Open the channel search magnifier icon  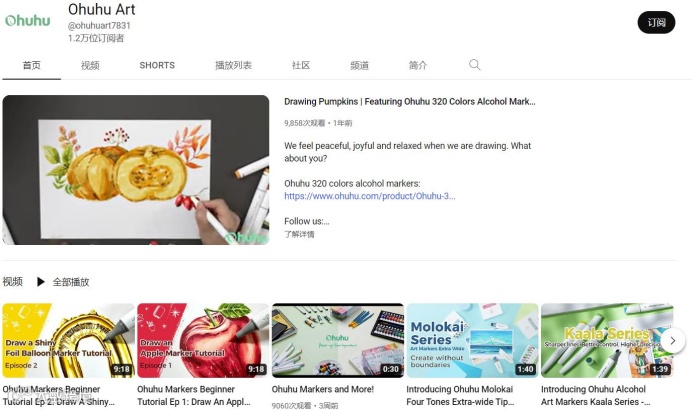coord(474,65)
